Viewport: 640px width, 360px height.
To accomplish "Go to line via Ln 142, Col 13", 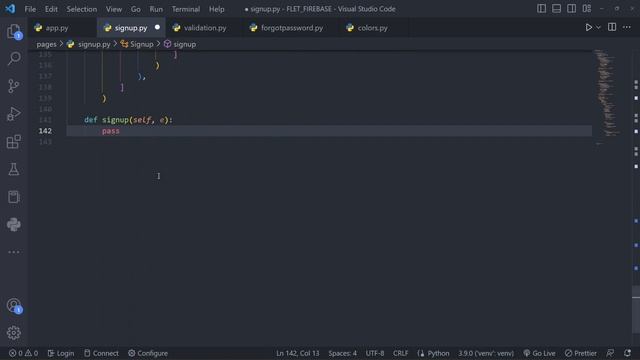I will click(298, 353).
